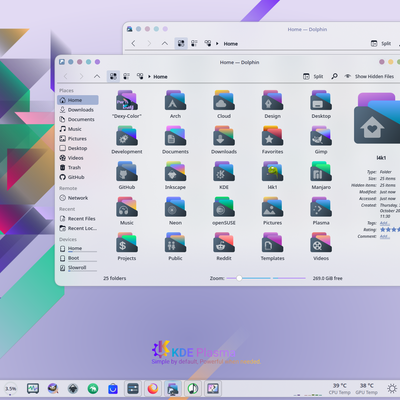Screen dimensions: 400x400
Task: Expand breadcrumb arrow before Home in back window
Action: point(217,44)
